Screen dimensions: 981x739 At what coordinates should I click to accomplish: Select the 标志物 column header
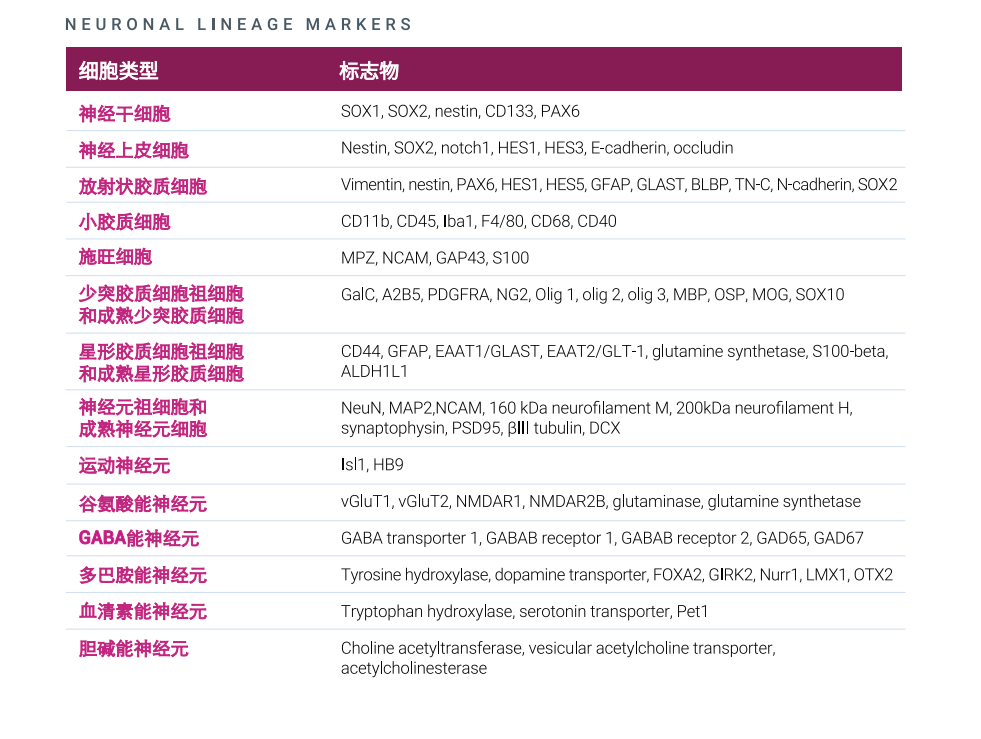[x=369, y=71]
